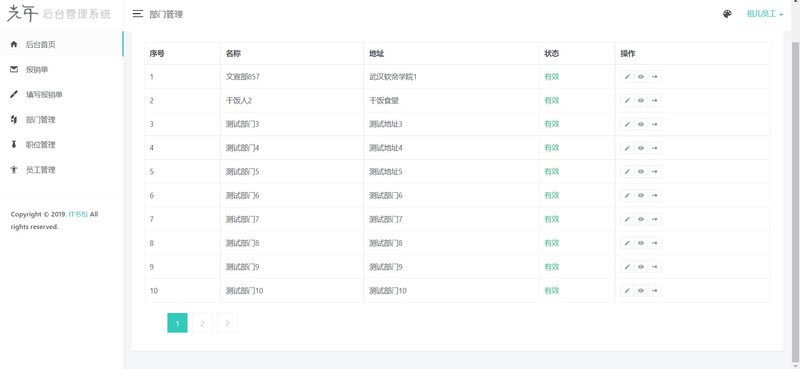The height and width of the screenshot is (369, 800).
Task: Open the user account dropdown at top right
Action: tap(765, 14)
